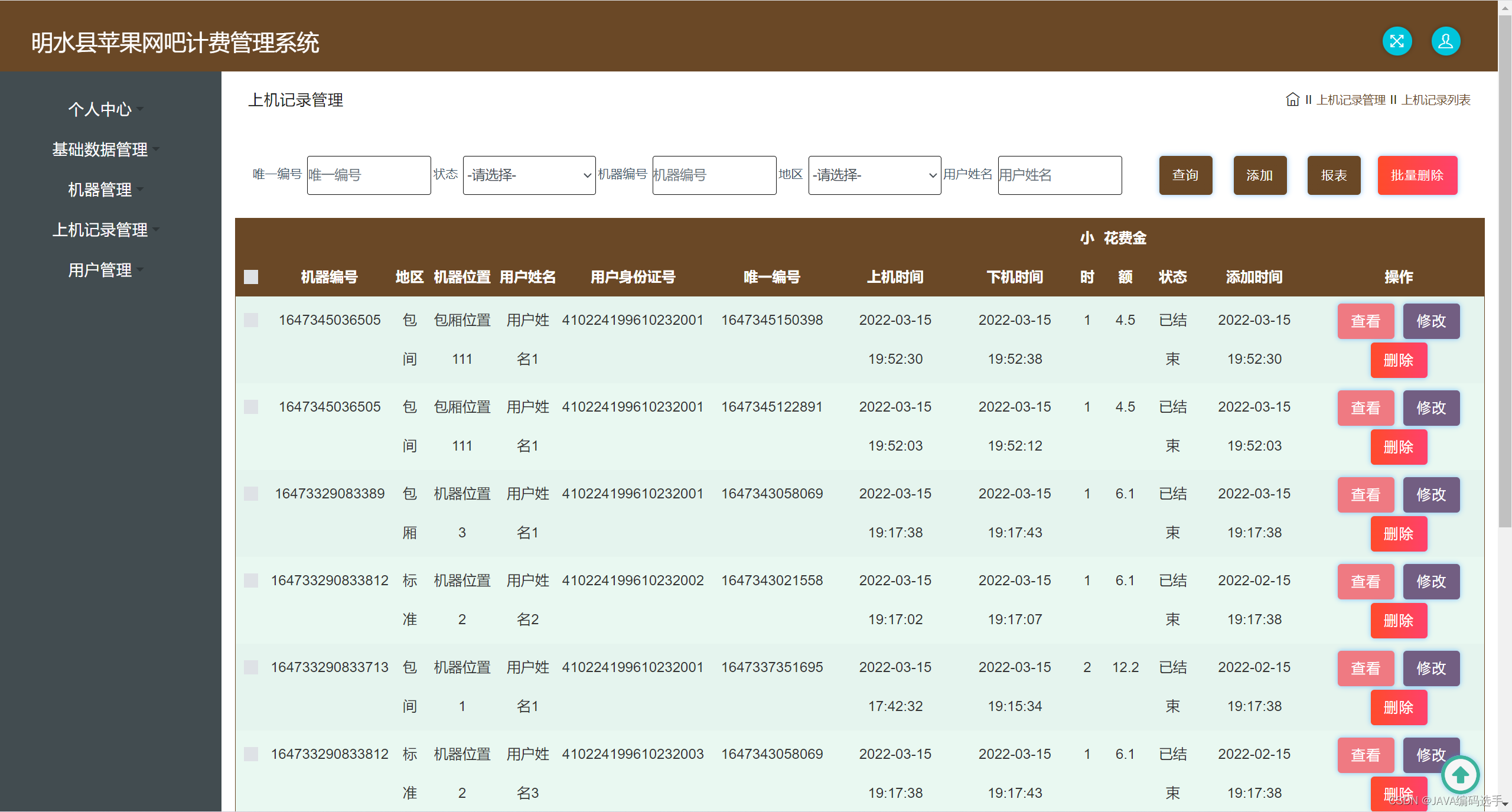Toggle the select-all checkbox in table header

coord(251,277)
